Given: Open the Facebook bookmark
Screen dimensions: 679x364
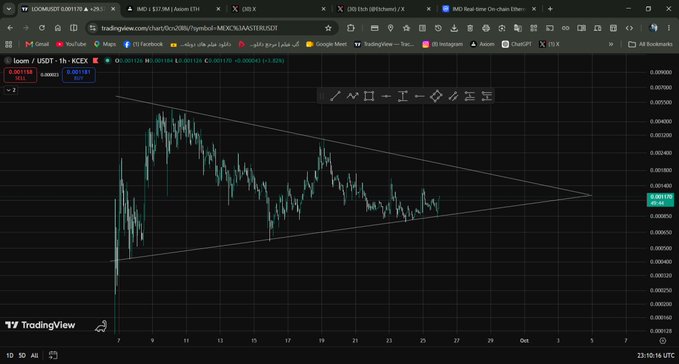Looking at the screenshot, I should click(x=143, y=44).
